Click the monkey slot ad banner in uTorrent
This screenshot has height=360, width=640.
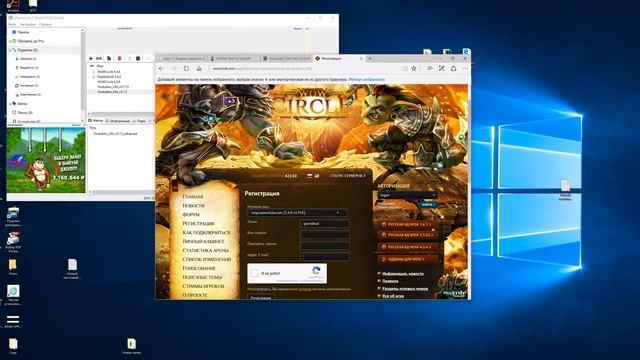click(46, 160)
